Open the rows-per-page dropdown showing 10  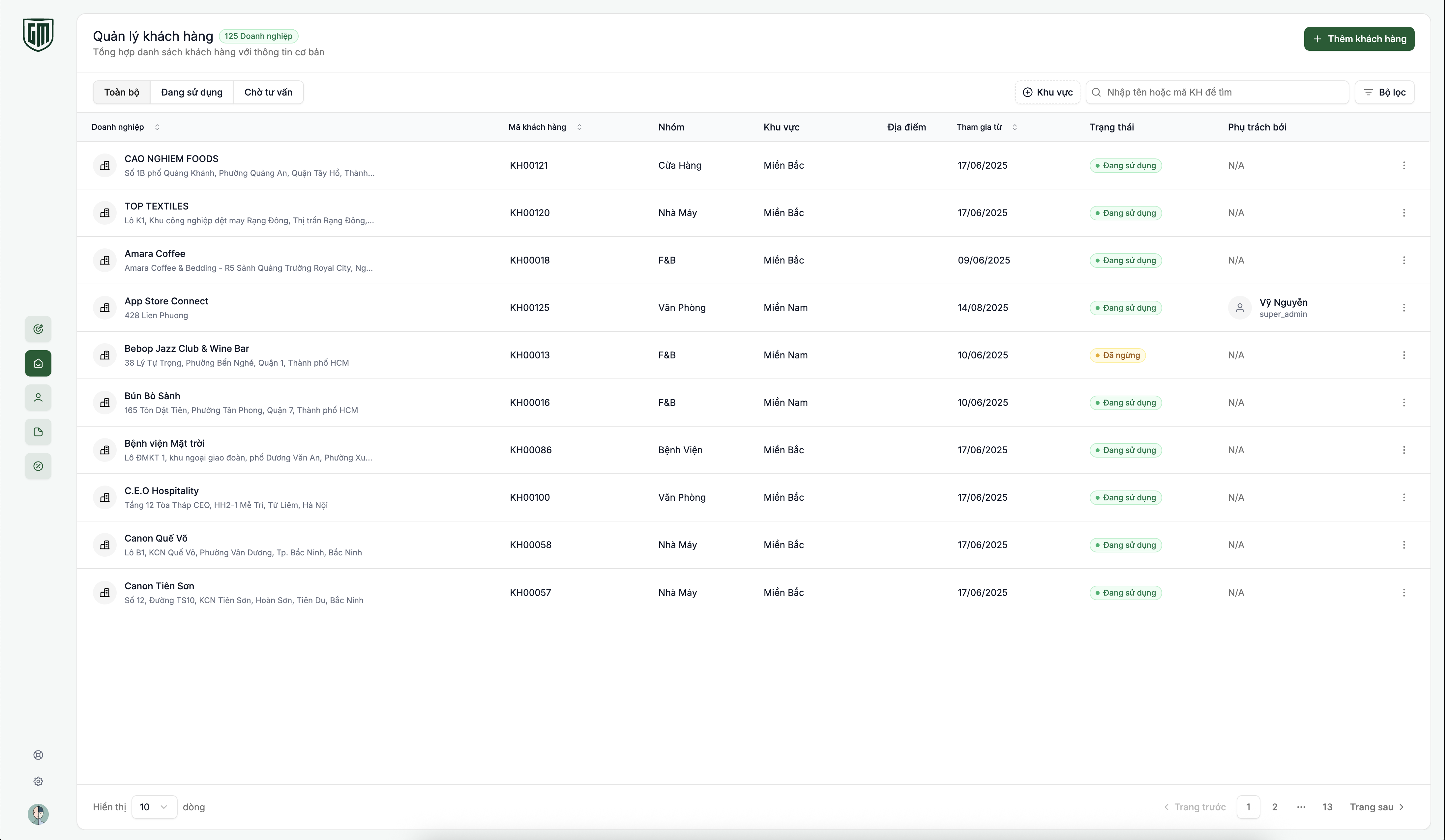(x=154, y=807)
